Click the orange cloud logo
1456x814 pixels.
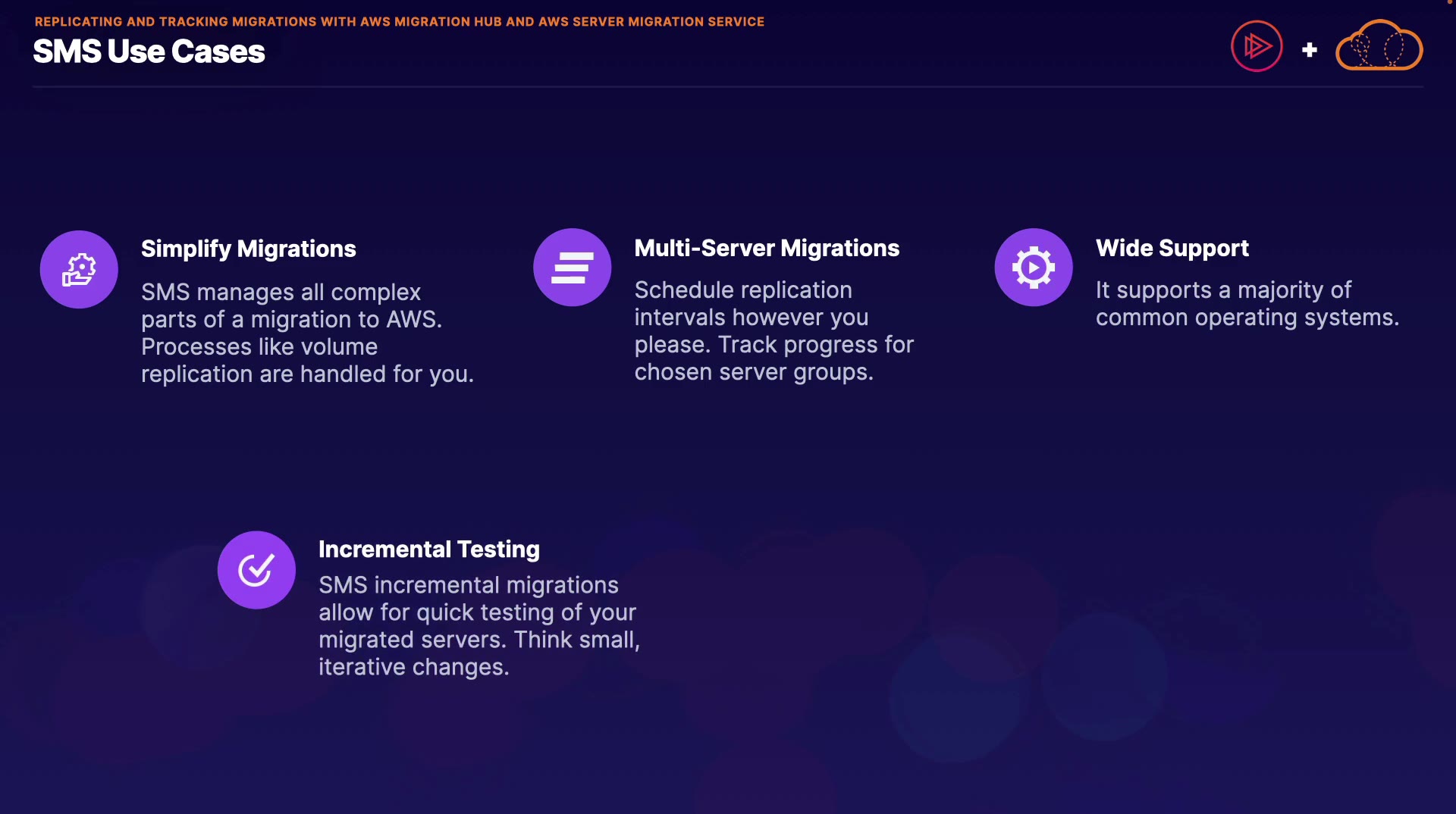pos(1379,46)
